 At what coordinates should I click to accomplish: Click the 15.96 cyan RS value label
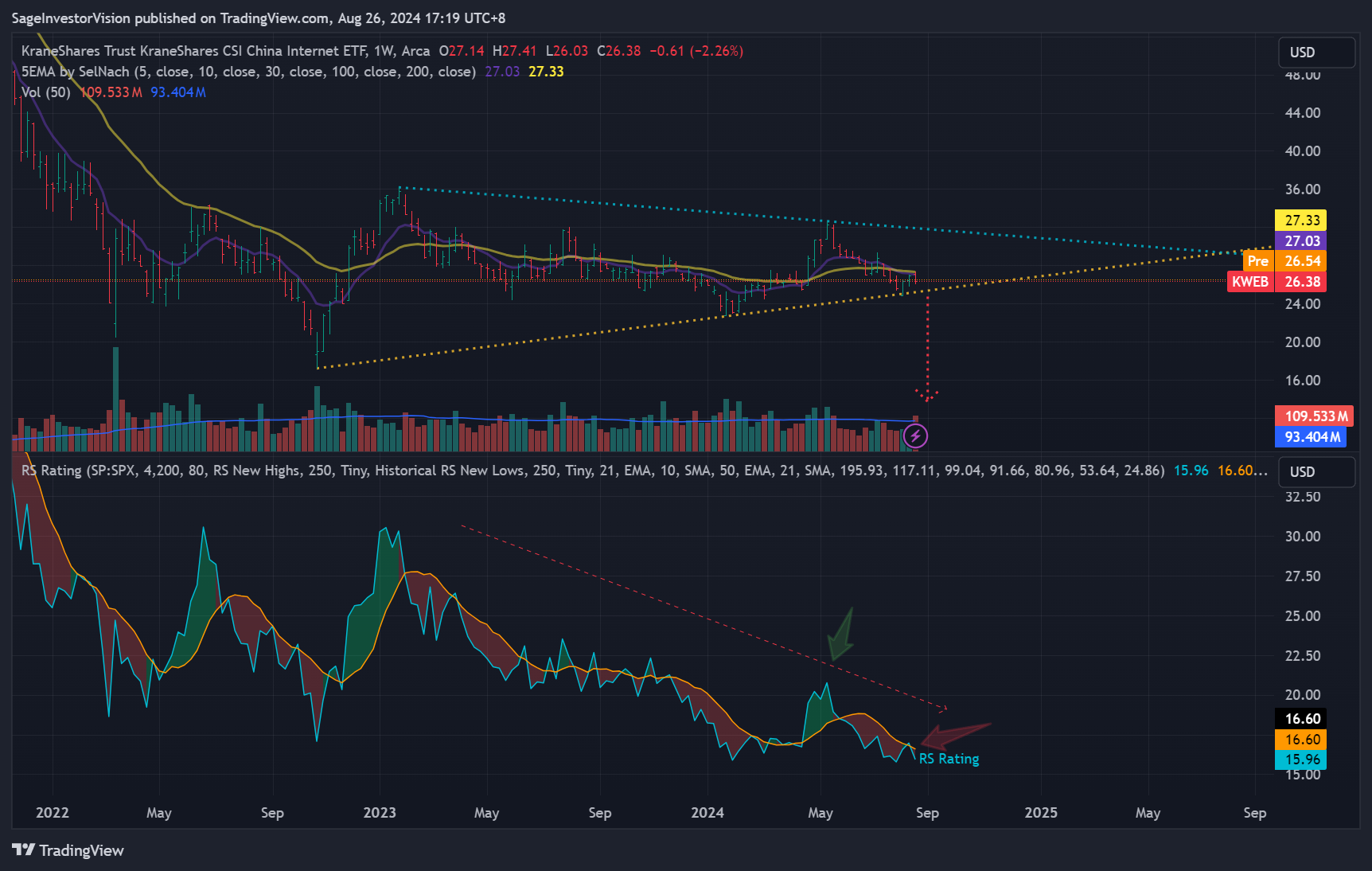point(1301,760)
